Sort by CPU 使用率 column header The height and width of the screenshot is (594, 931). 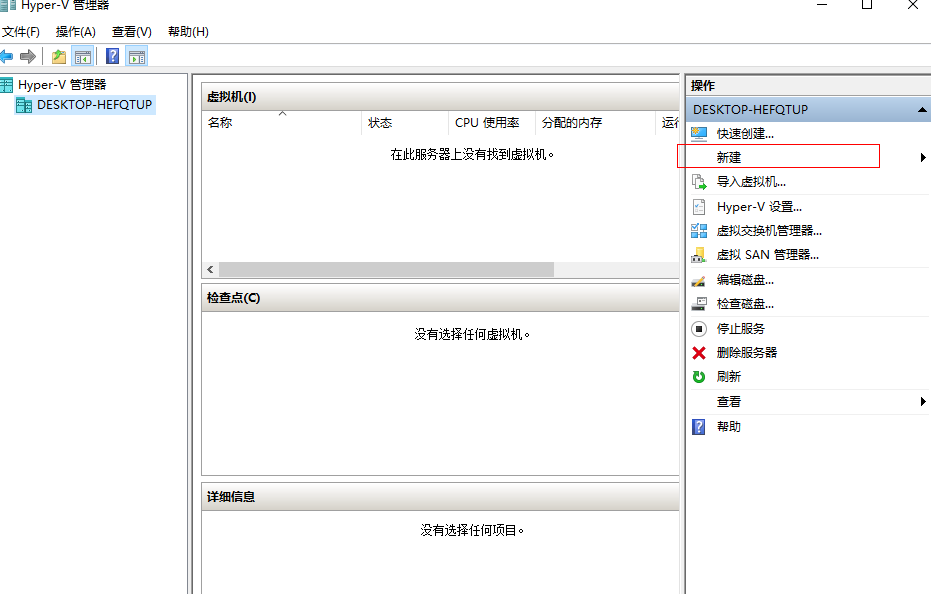click(x=492, y=123)
